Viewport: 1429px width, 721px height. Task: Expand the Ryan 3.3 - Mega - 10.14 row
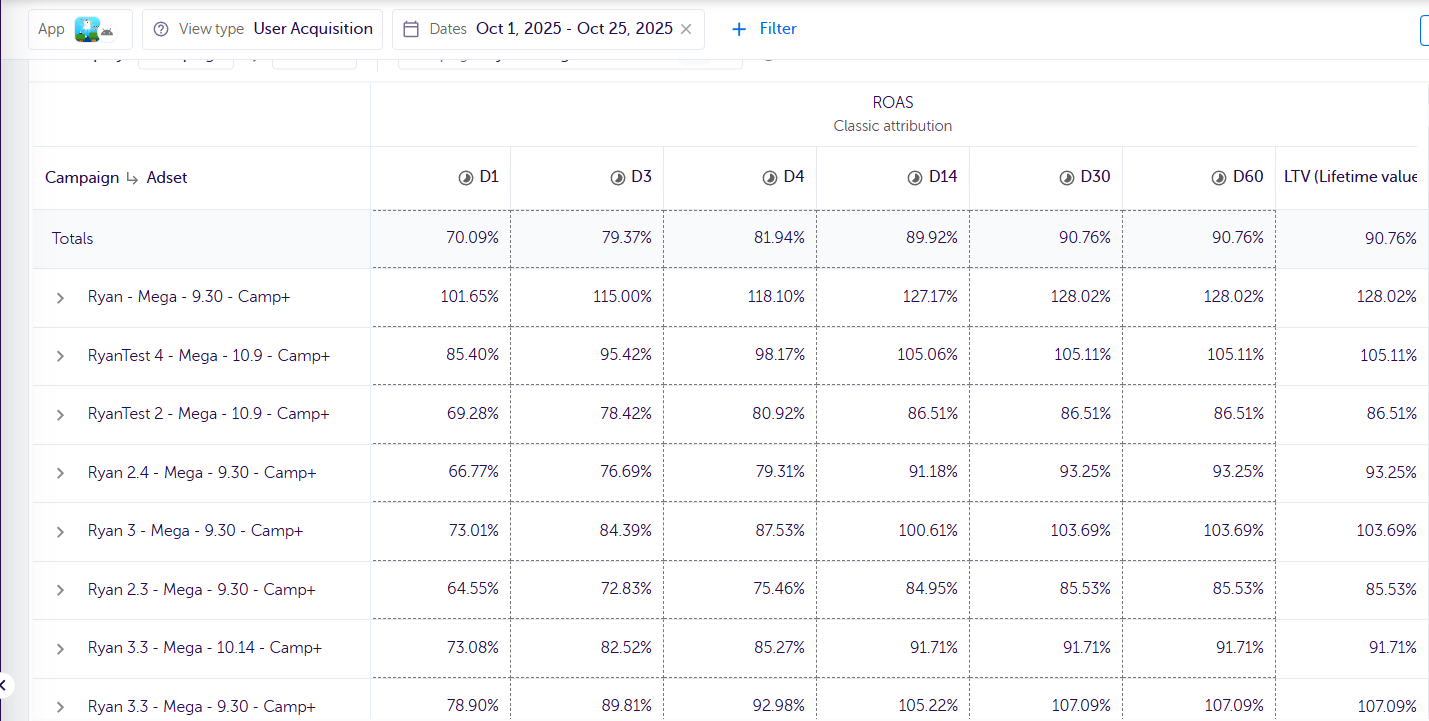click(60, 649)
